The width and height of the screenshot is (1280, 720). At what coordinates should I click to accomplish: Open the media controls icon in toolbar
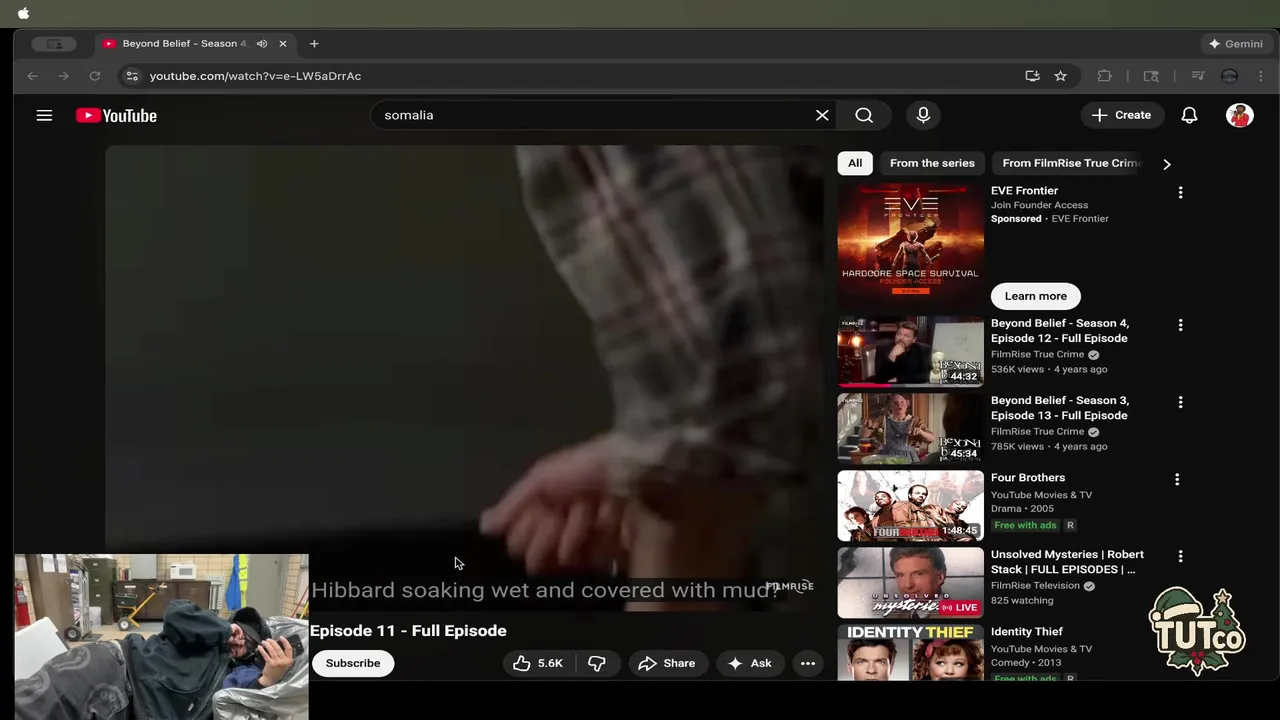[x=1198, y=76]
